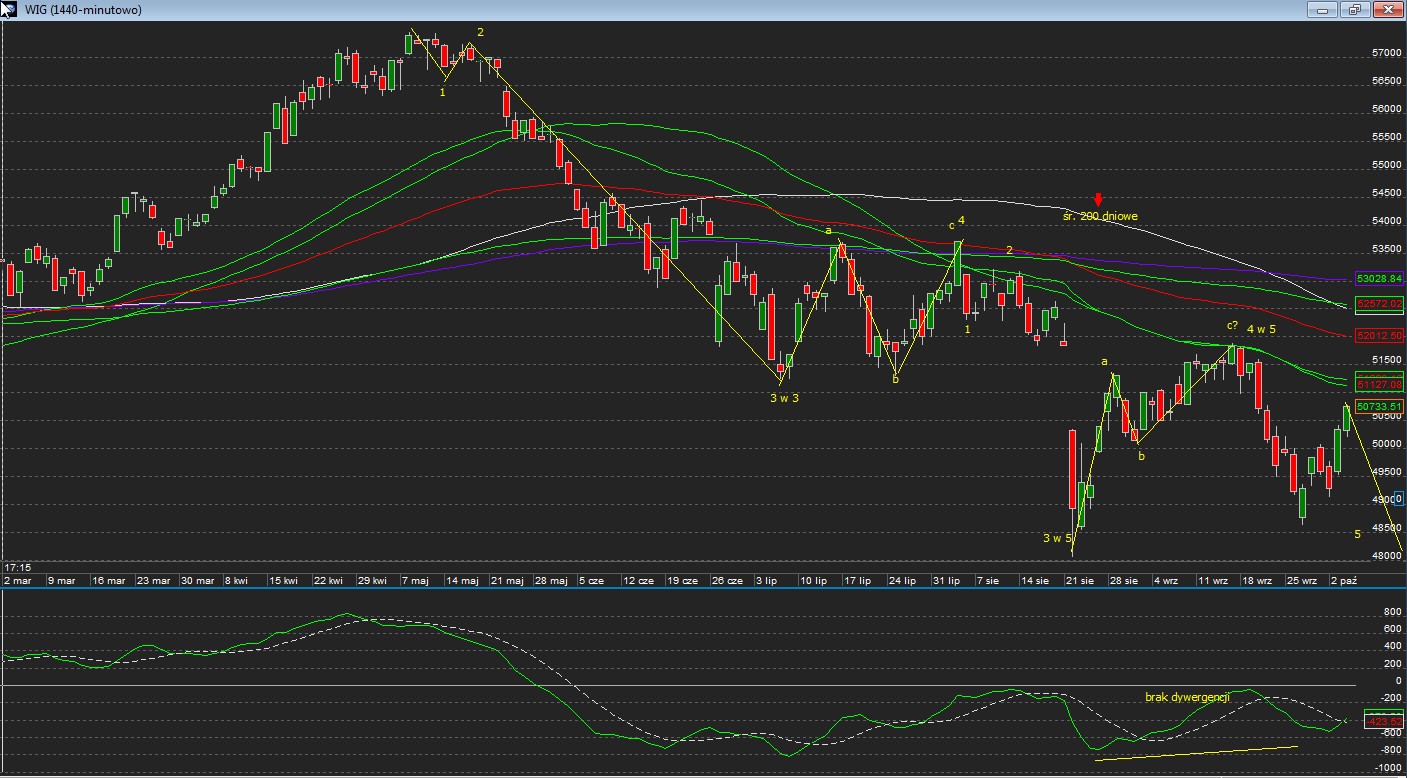Select the red 52012.50 price label
The image size is (1407, 778).
pyautogui.click(x=1379, y=336)
